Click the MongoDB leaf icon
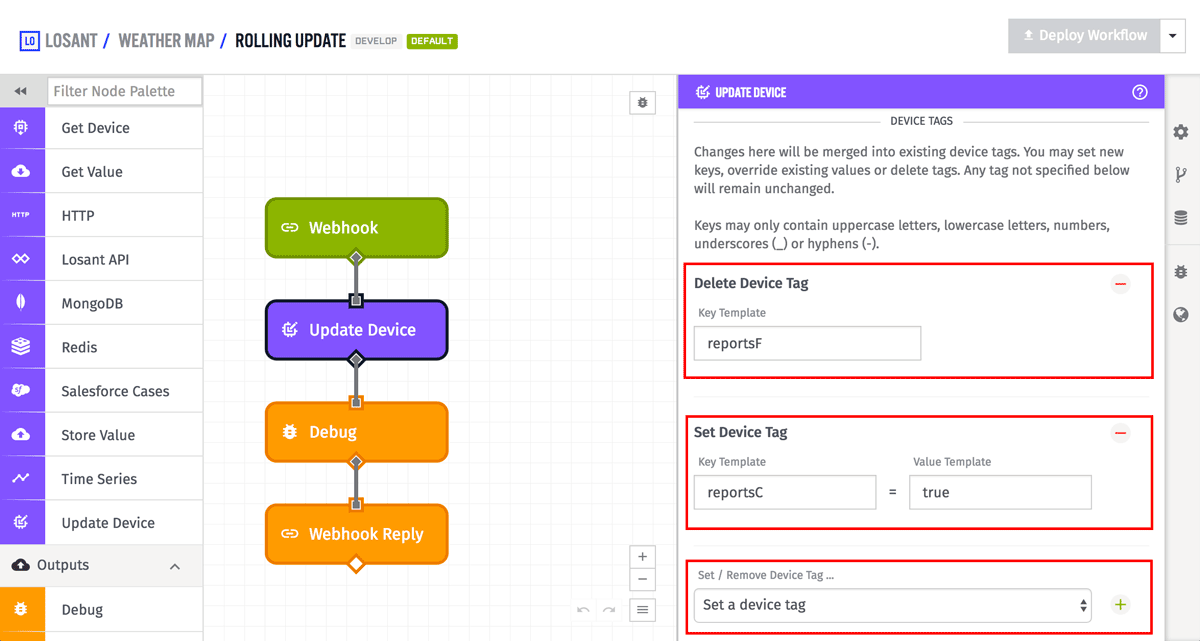 [21, 303]
